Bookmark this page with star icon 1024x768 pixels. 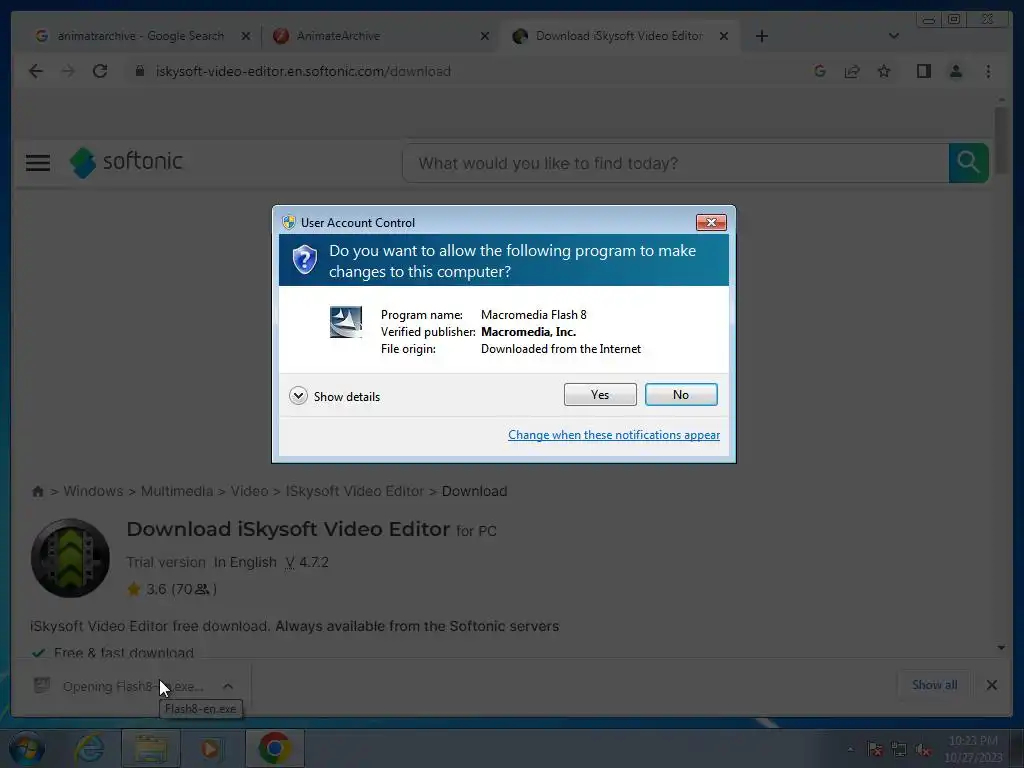(884, 71)
